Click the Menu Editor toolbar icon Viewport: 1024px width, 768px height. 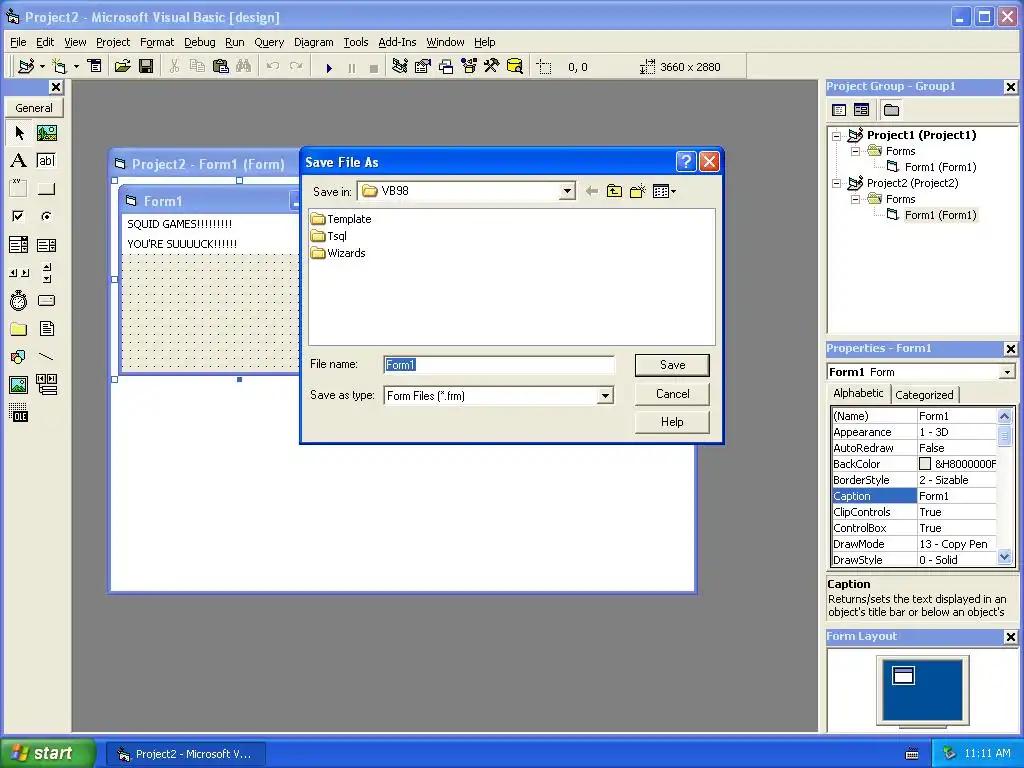[x=95, y=66]
